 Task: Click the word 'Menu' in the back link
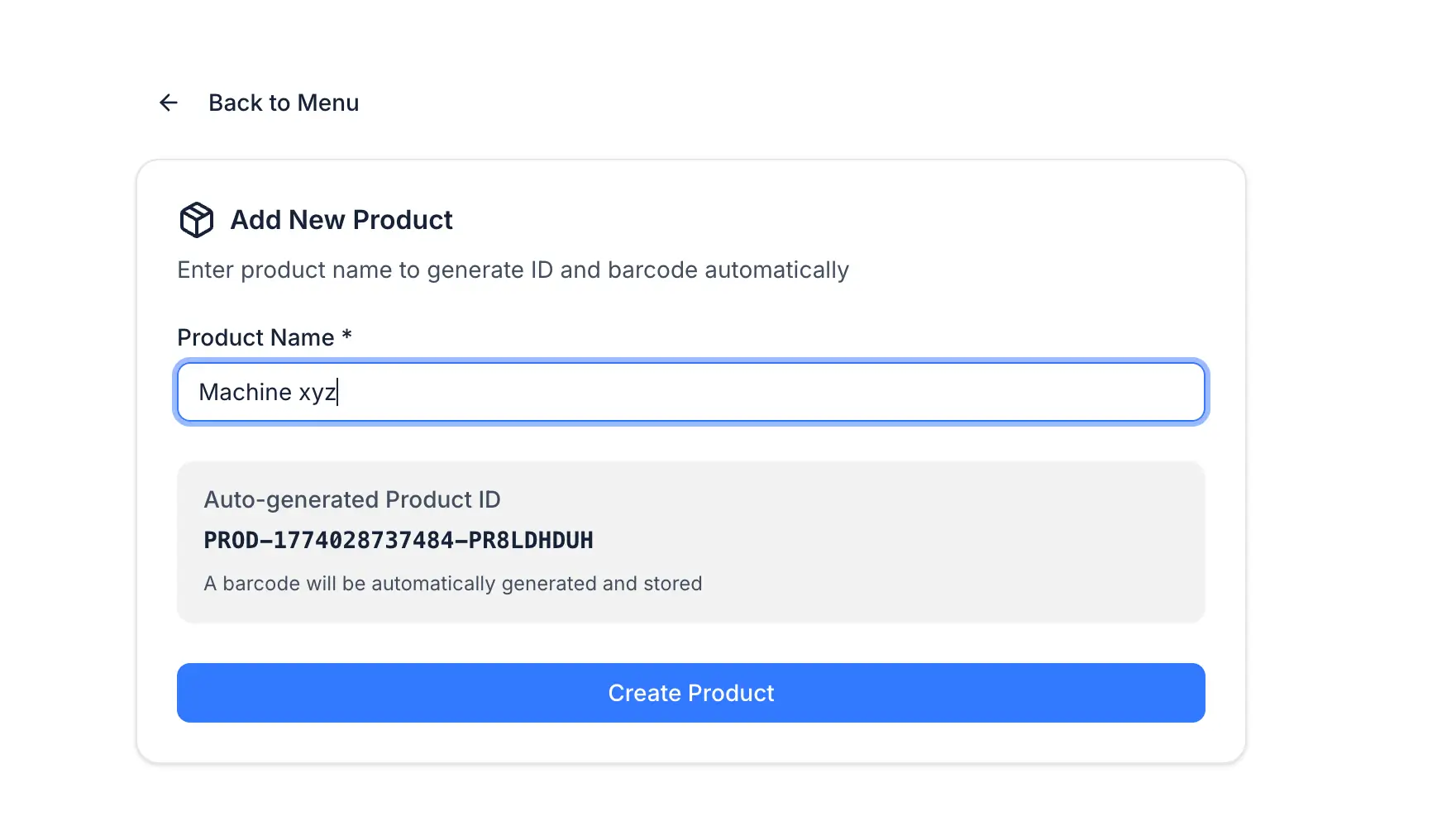pyautogui.click(x=328, y=103)
